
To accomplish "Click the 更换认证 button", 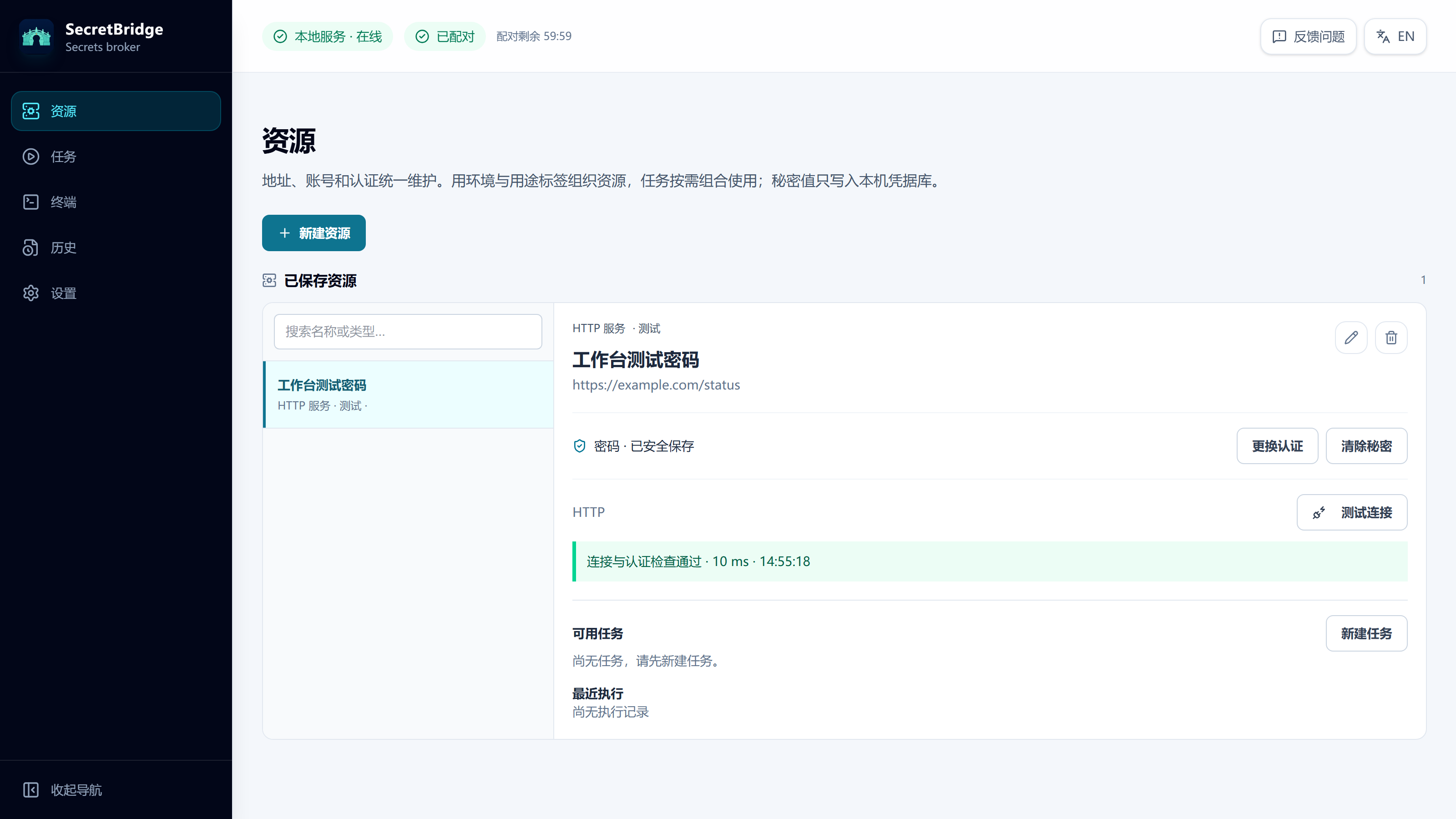I will (x=1277, y=446).
